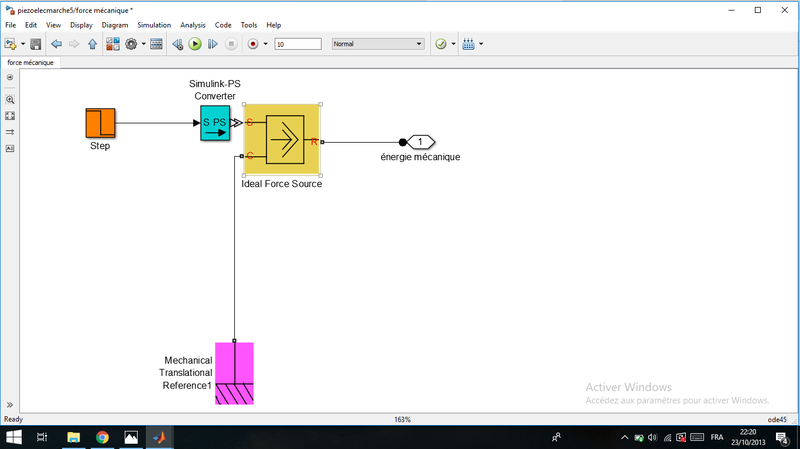This screenshot has height=449, width=800.
Task: Click the Model Configuration gear icon
Action: click(x=130, y=44)
